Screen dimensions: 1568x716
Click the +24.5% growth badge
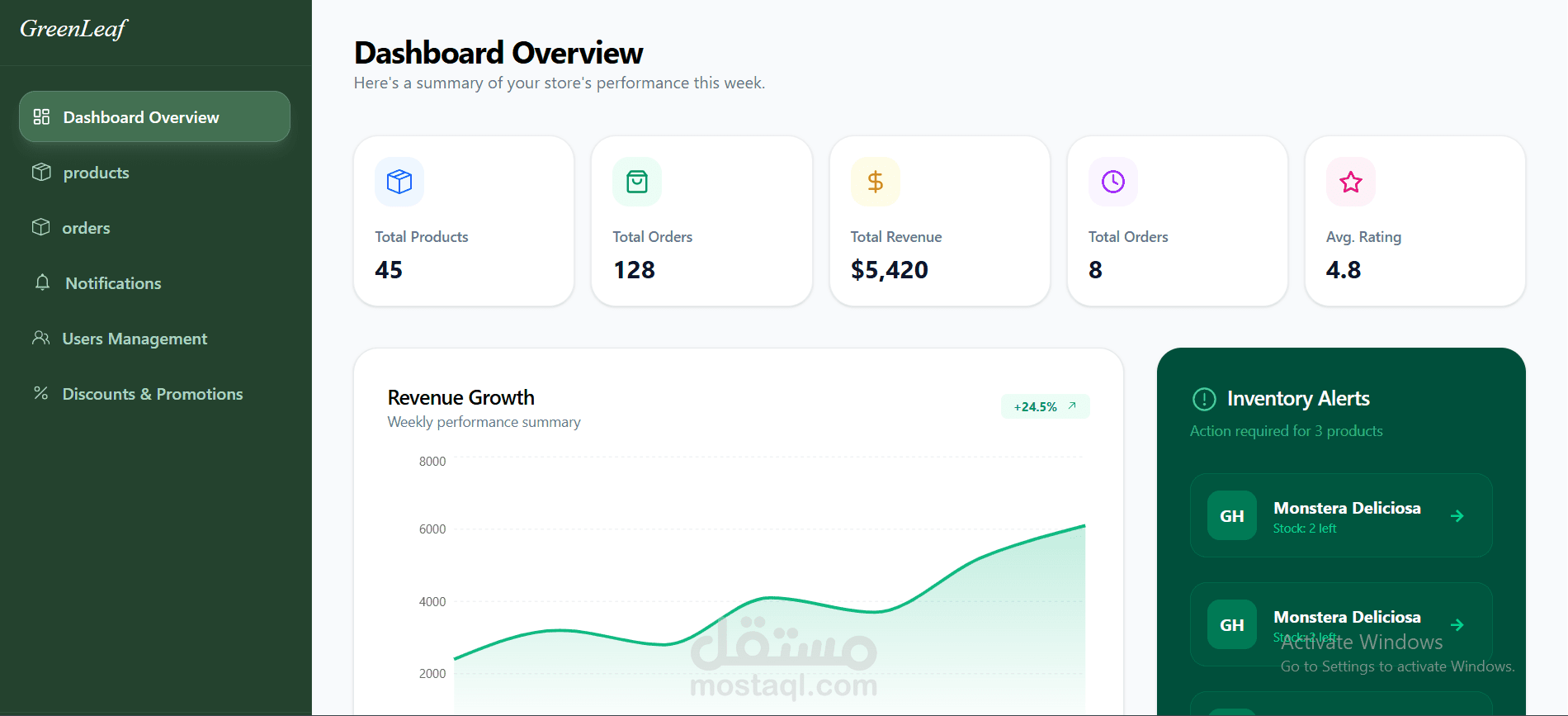pyautogui.click(x=1046, y=406)
